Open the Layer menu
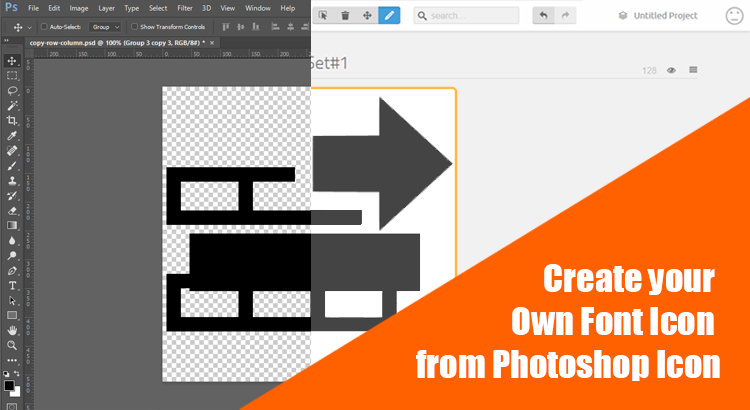750x410 pixels. [x=107, y=8]
